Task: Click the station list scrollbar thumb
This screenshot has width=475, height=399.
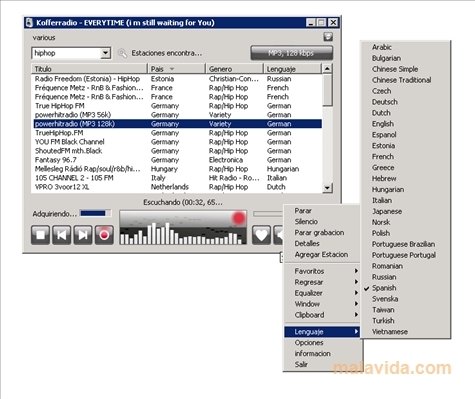Action: pyautogui.click(x=327, y=90)
